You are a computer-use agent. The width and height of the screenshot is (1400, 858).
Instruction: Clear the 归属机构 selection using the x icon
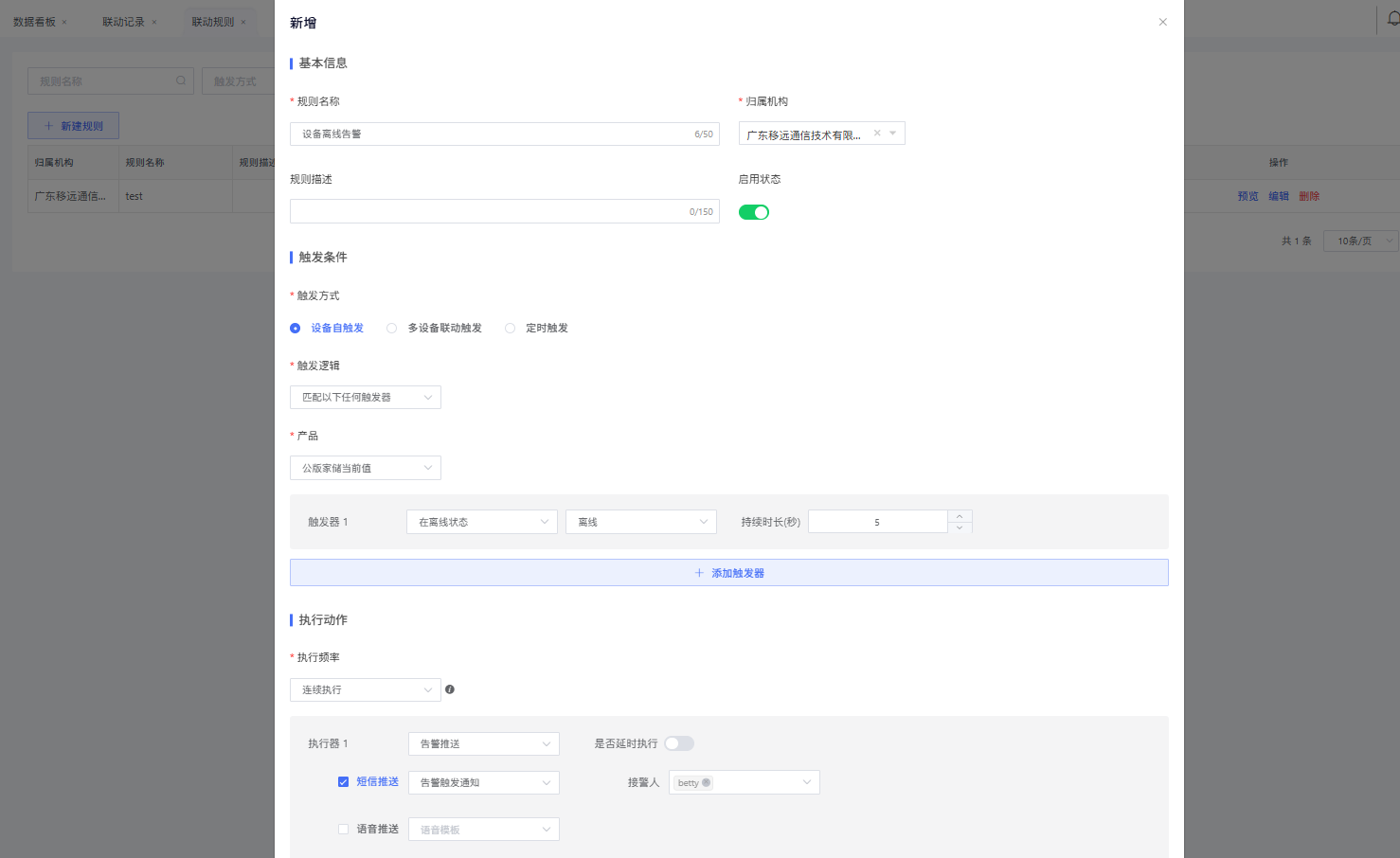(877, 134)
